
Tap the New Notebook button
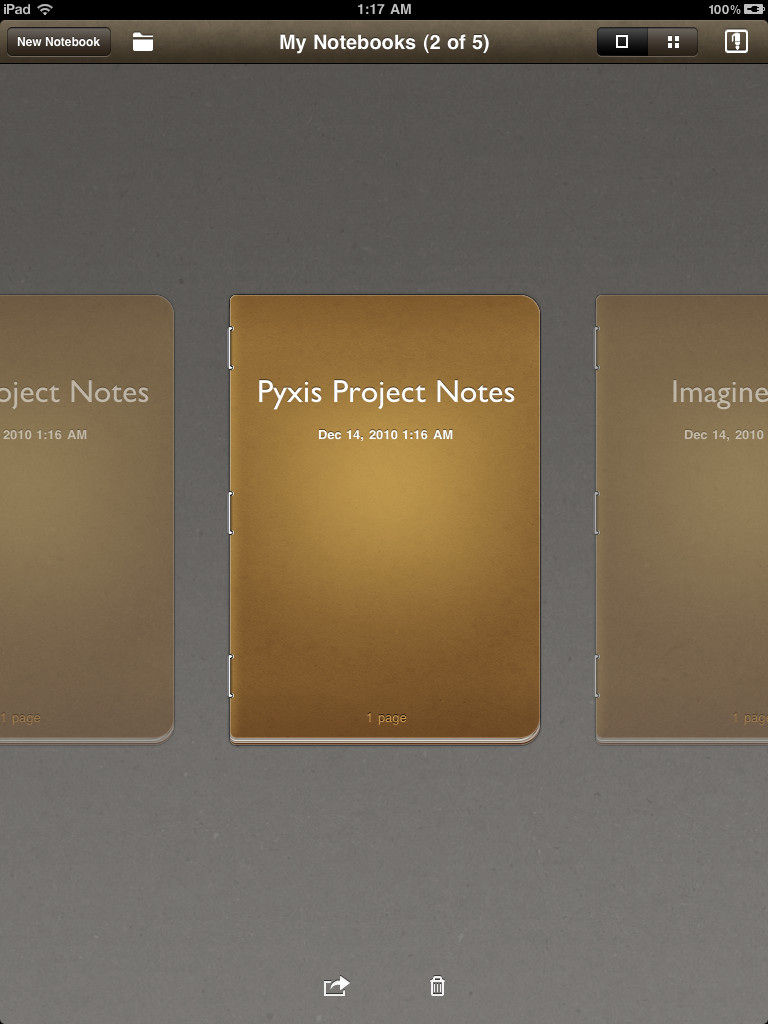(59, 42)
